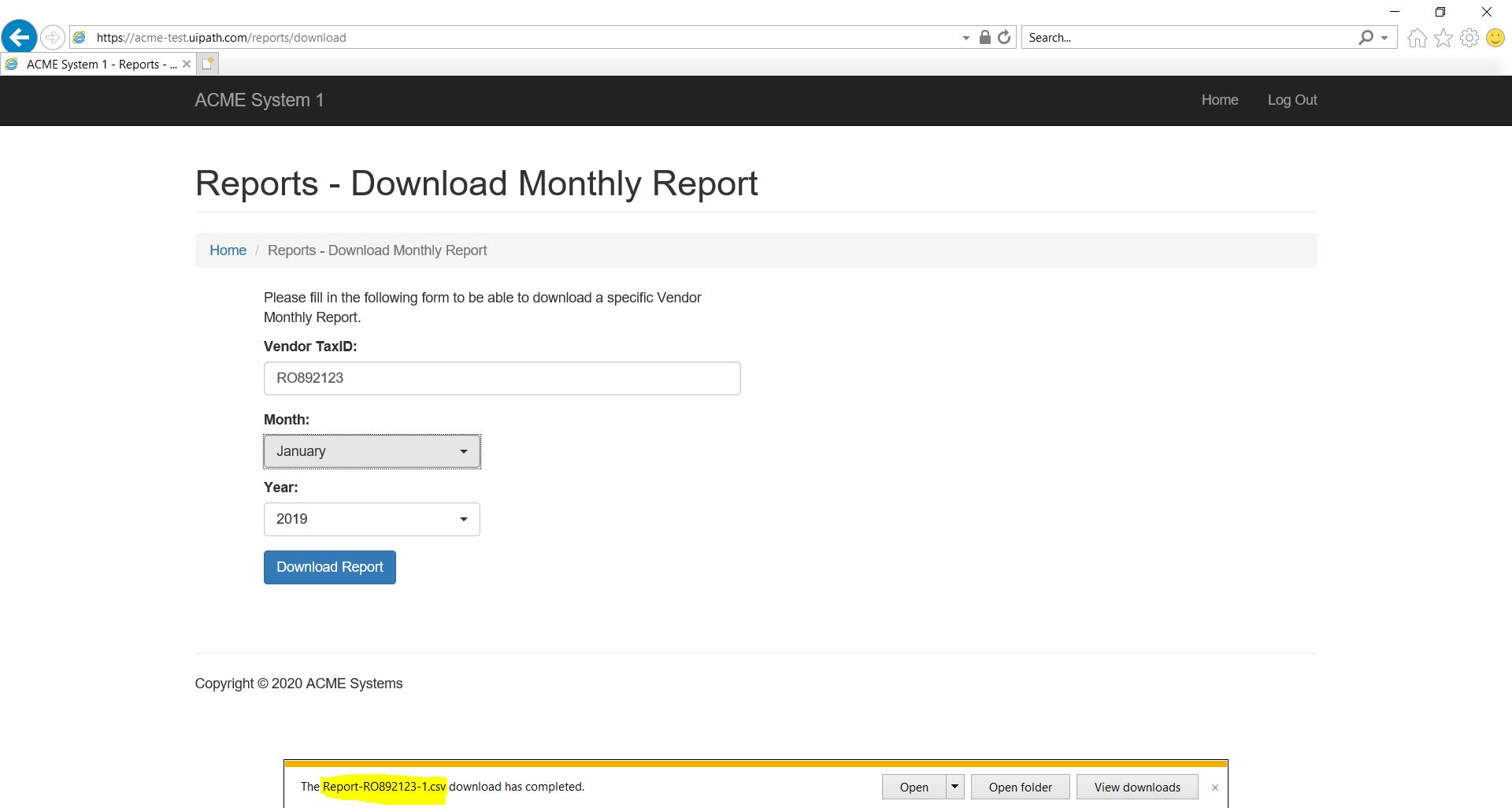The image size is (1512, 808).
Task: Dismiss the download notification bar
Action: (1215, 788)
